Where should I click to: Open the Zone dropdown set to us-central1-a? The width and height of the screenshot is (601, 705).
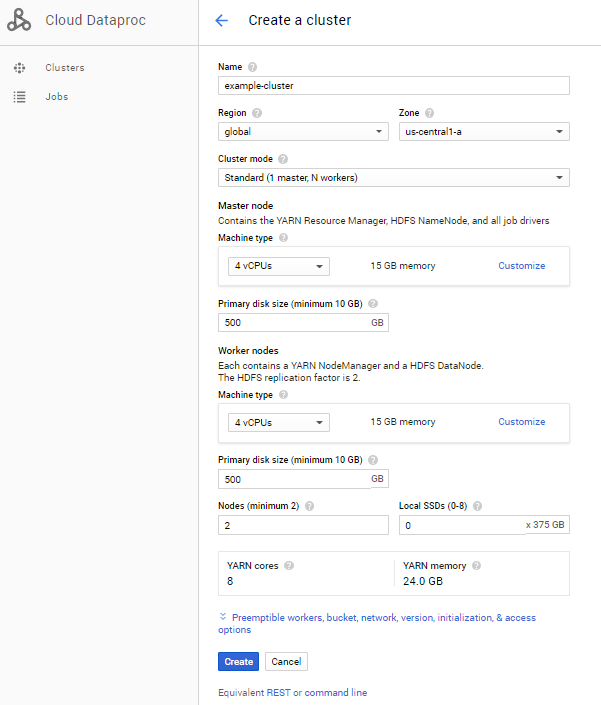click(484, 132)
